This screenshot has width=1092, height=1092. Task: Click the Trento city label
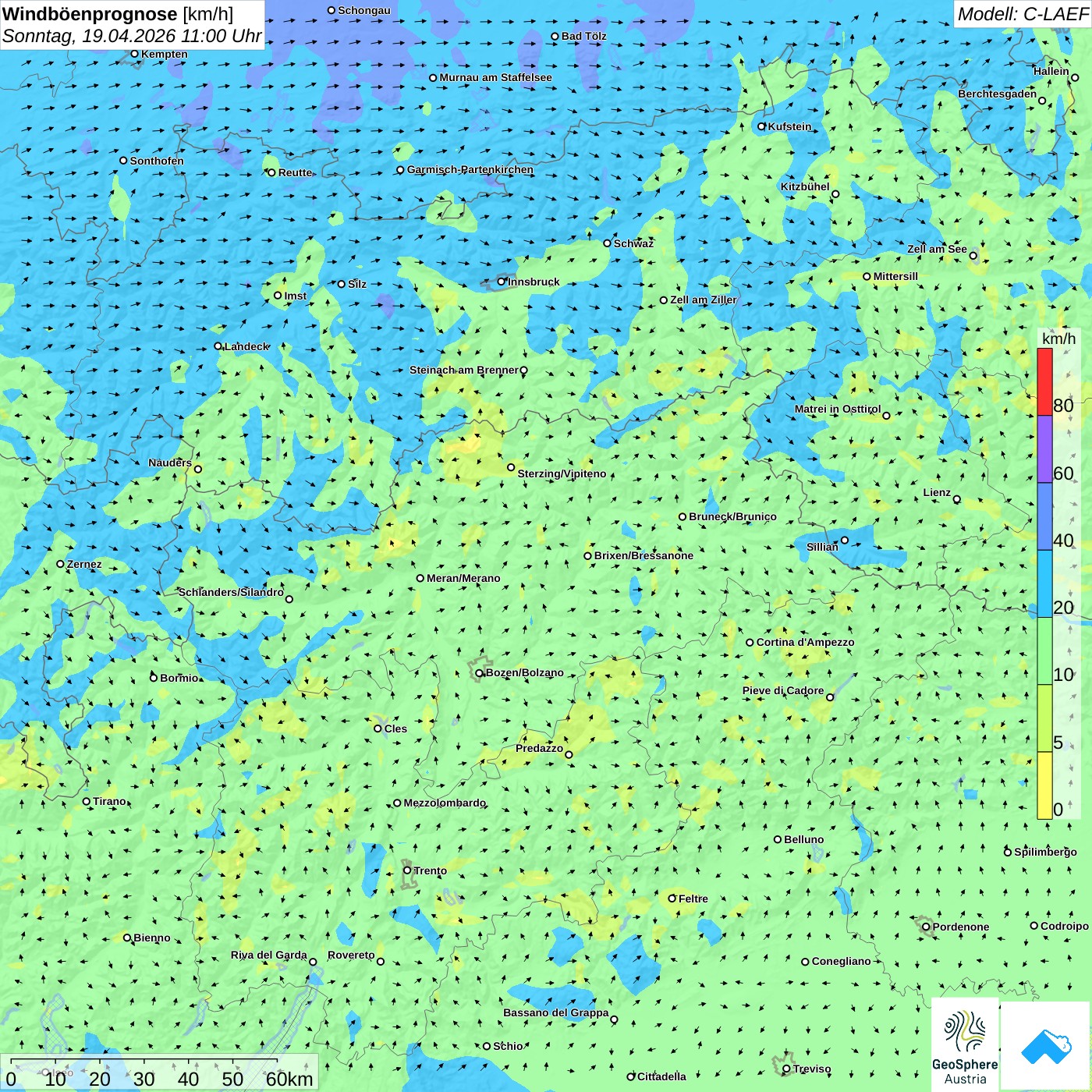click(x=431, y=870)
